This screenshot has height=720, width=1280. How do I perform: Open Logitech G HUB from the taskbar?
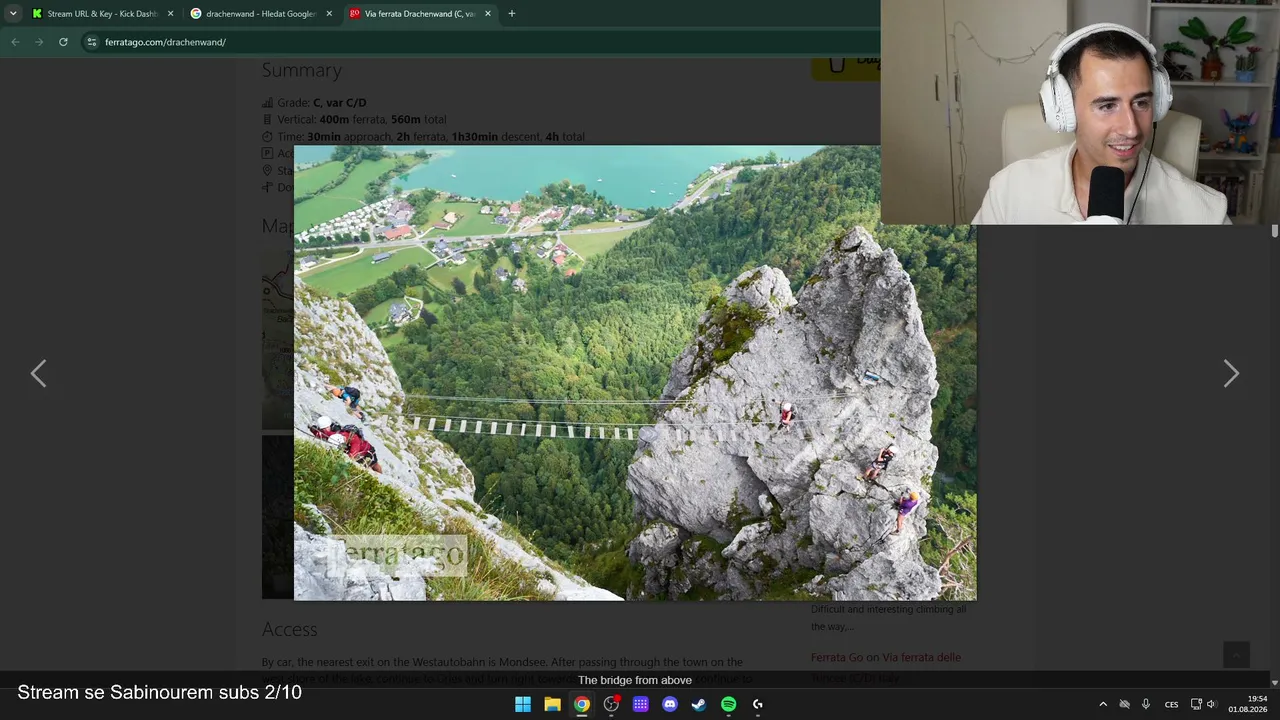pos(758,704)
